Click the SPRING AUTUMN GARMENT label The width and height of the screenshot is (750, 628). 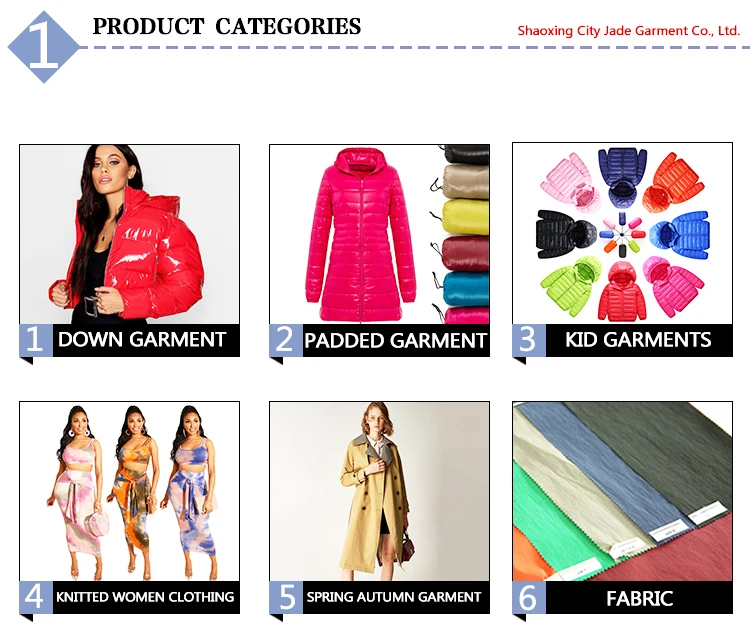click(396, 597)
